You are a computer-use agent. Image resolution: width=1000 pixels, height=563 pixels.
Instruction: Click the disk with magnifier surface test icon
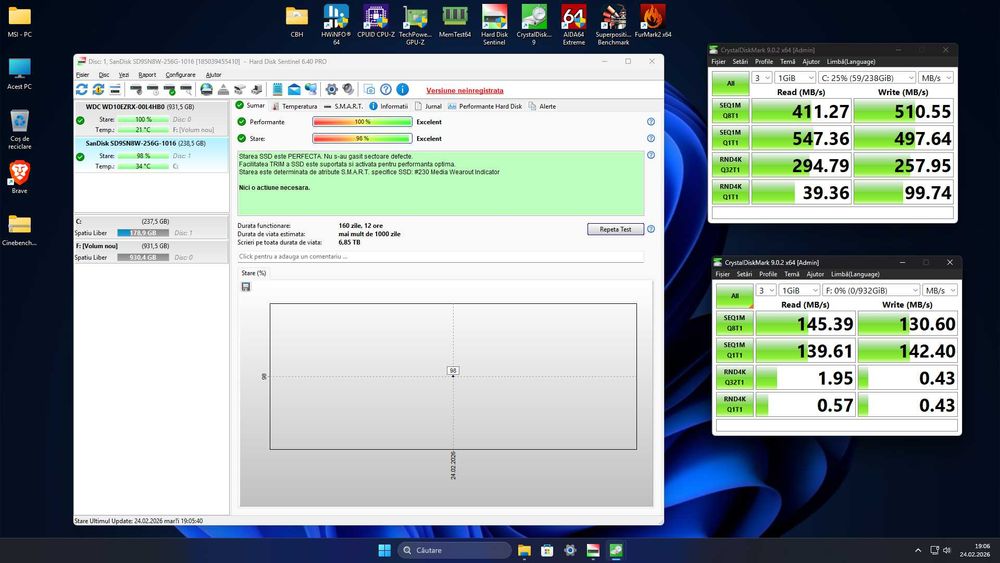(x=186, y=89)
